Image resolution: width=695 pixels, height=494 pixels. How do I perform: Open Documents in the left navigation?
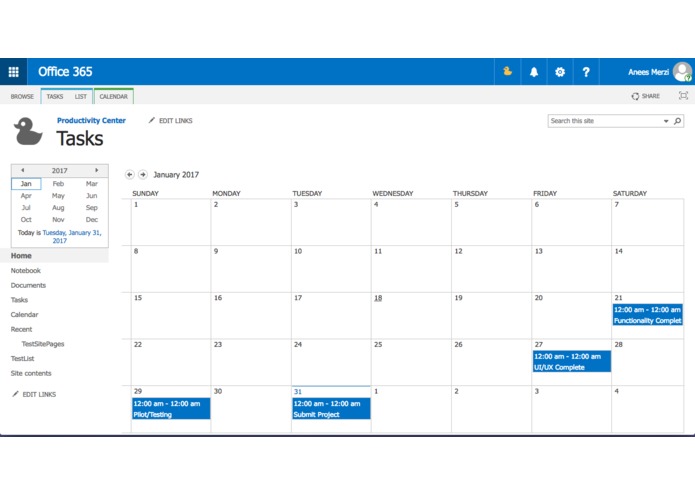[x=28, y=285]
